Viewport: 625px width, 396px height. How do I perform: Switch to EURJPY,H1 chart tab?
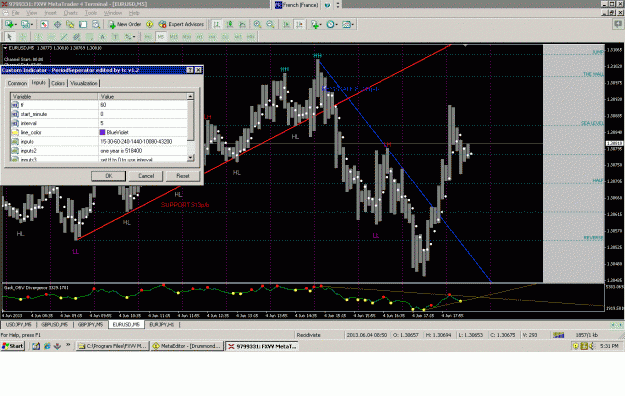click(161, 325)
